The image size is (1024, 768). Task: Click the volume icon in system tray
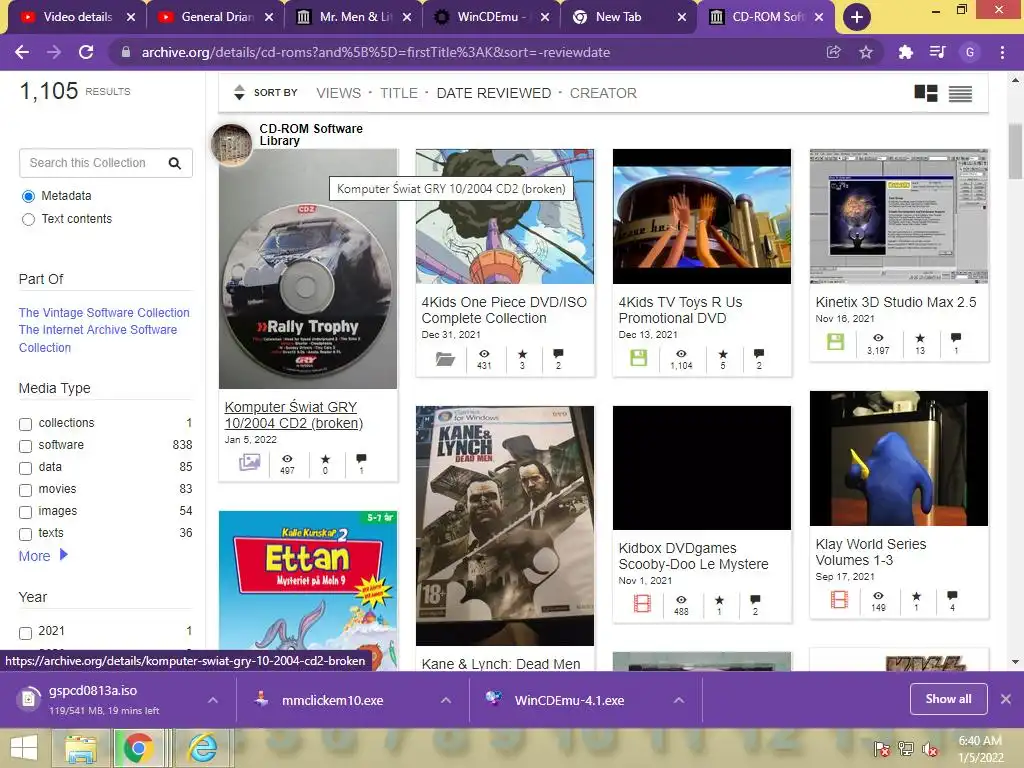931,749
